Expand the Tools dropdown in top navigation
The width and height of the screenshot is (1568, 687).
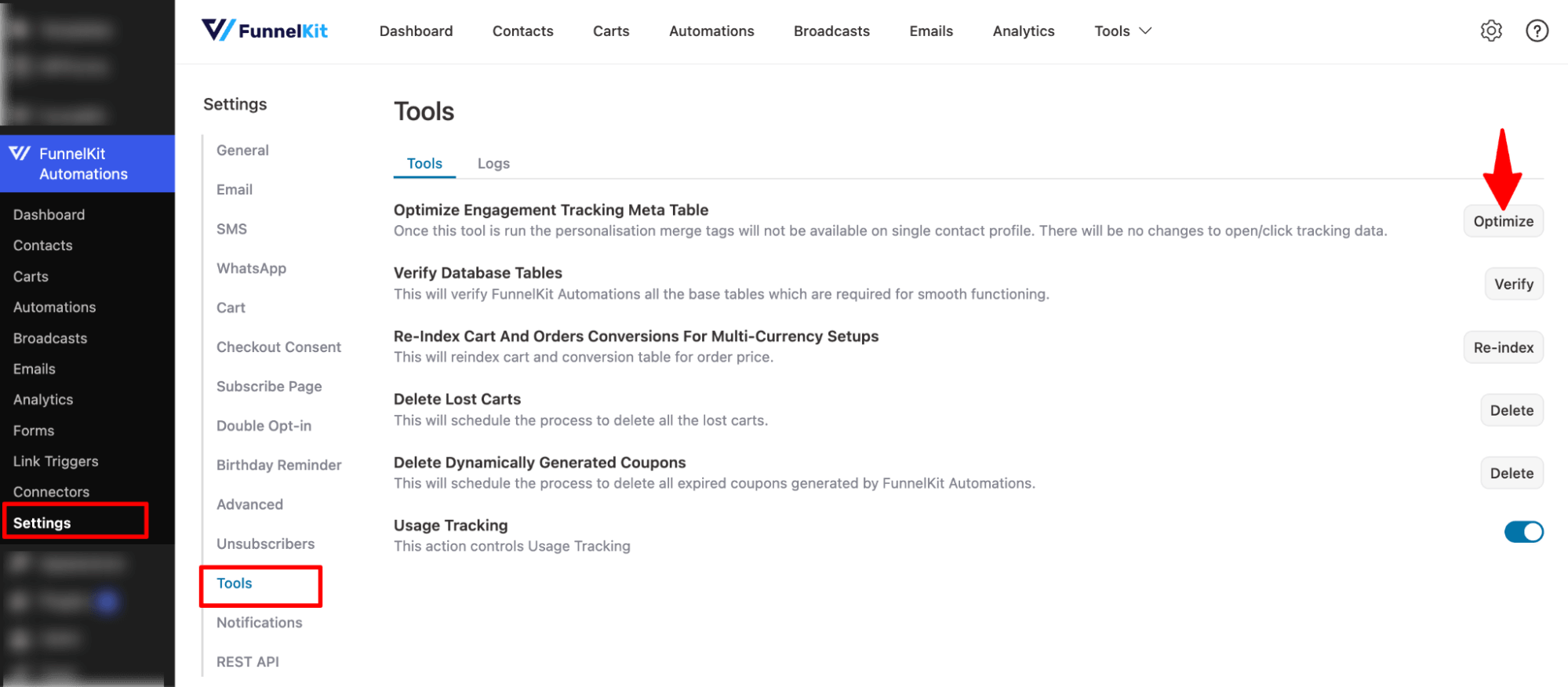1122,31
